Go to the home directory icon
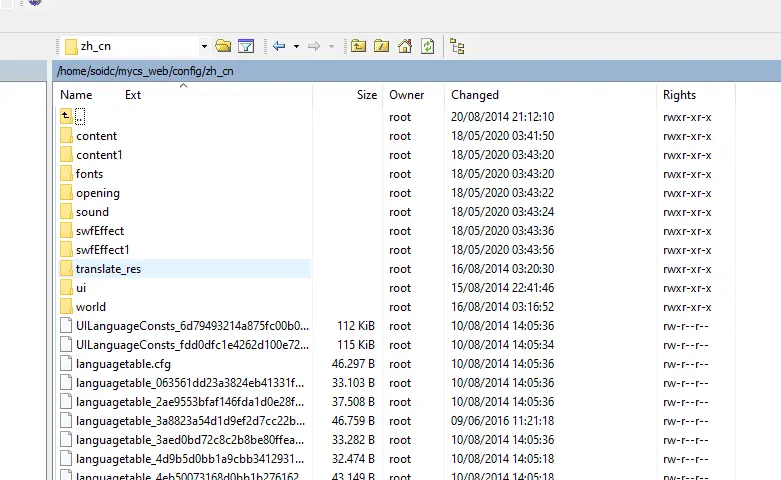The width and height of the screenshot is (781, 480). (x=404, y=46)
